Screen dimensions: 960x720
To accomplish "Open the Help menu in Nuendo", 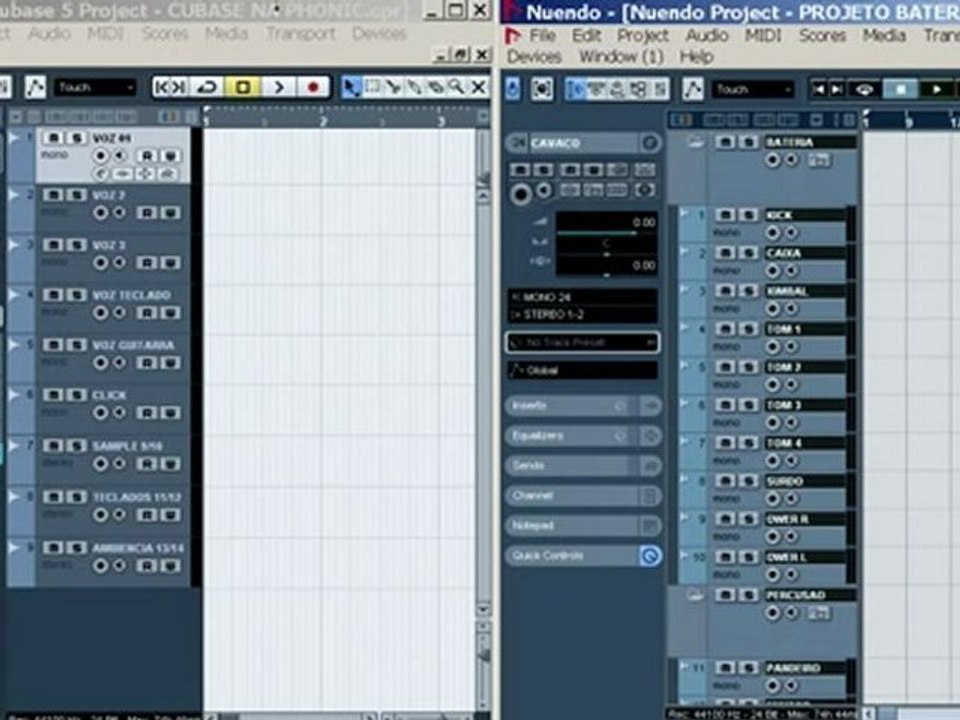I will coord(696,57).
